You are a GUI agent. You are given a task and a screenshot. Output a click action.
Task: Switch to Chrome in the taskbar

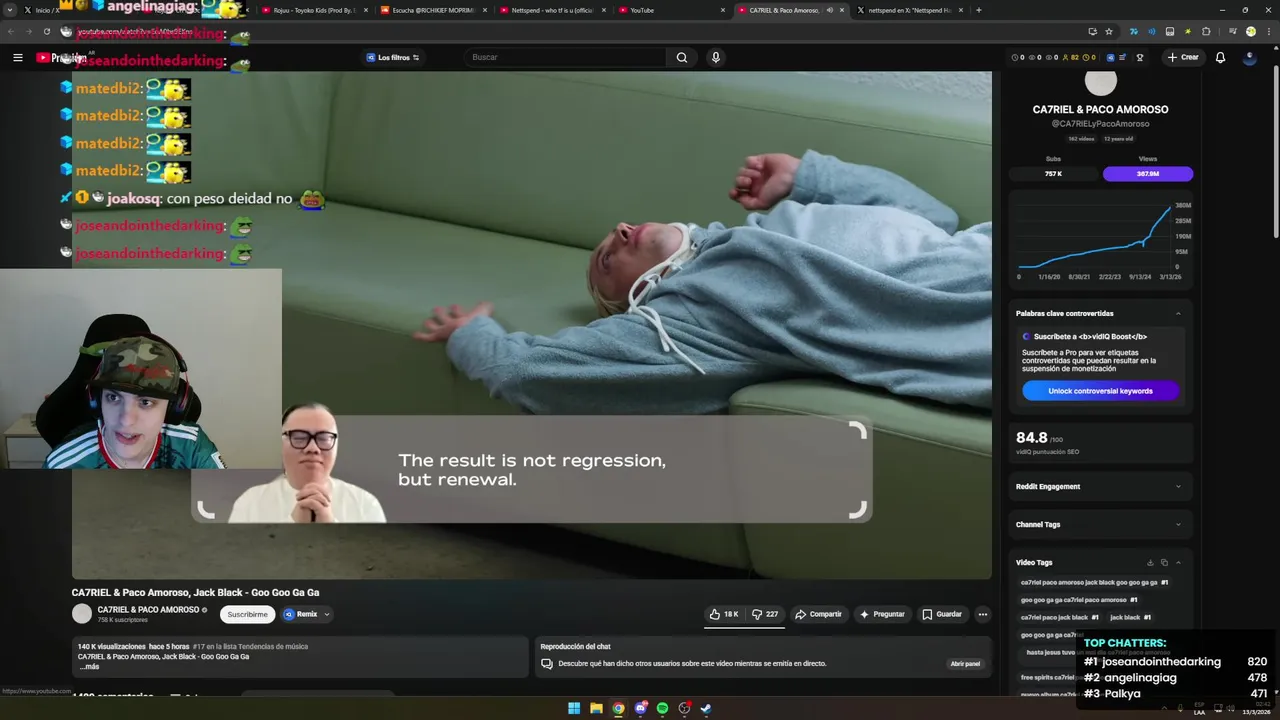[618, 708]
